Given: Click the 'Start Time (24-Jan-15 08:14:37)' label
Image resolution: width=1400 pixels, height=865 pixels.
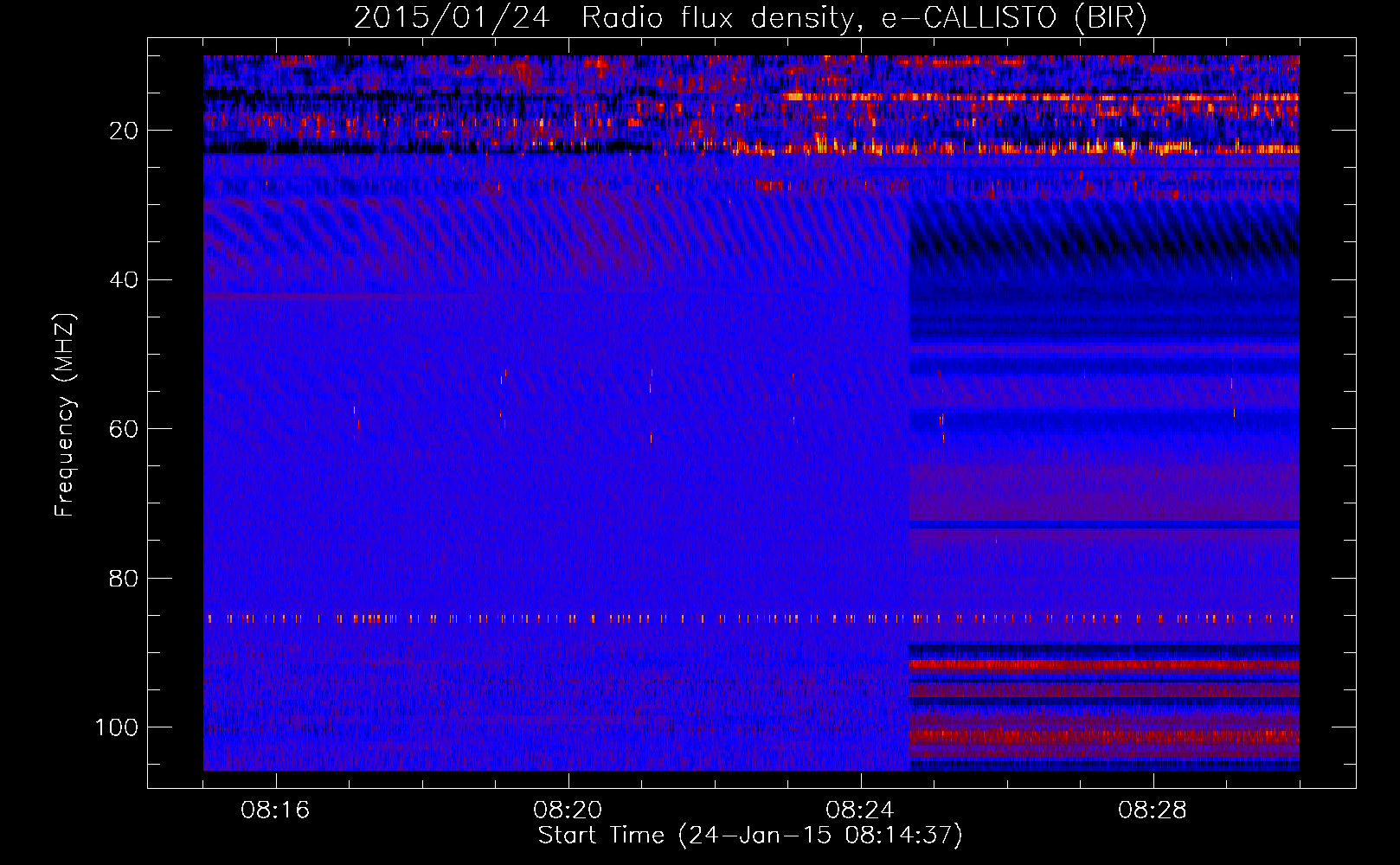Looking at the screenshot, I should [x=750, y=836].
